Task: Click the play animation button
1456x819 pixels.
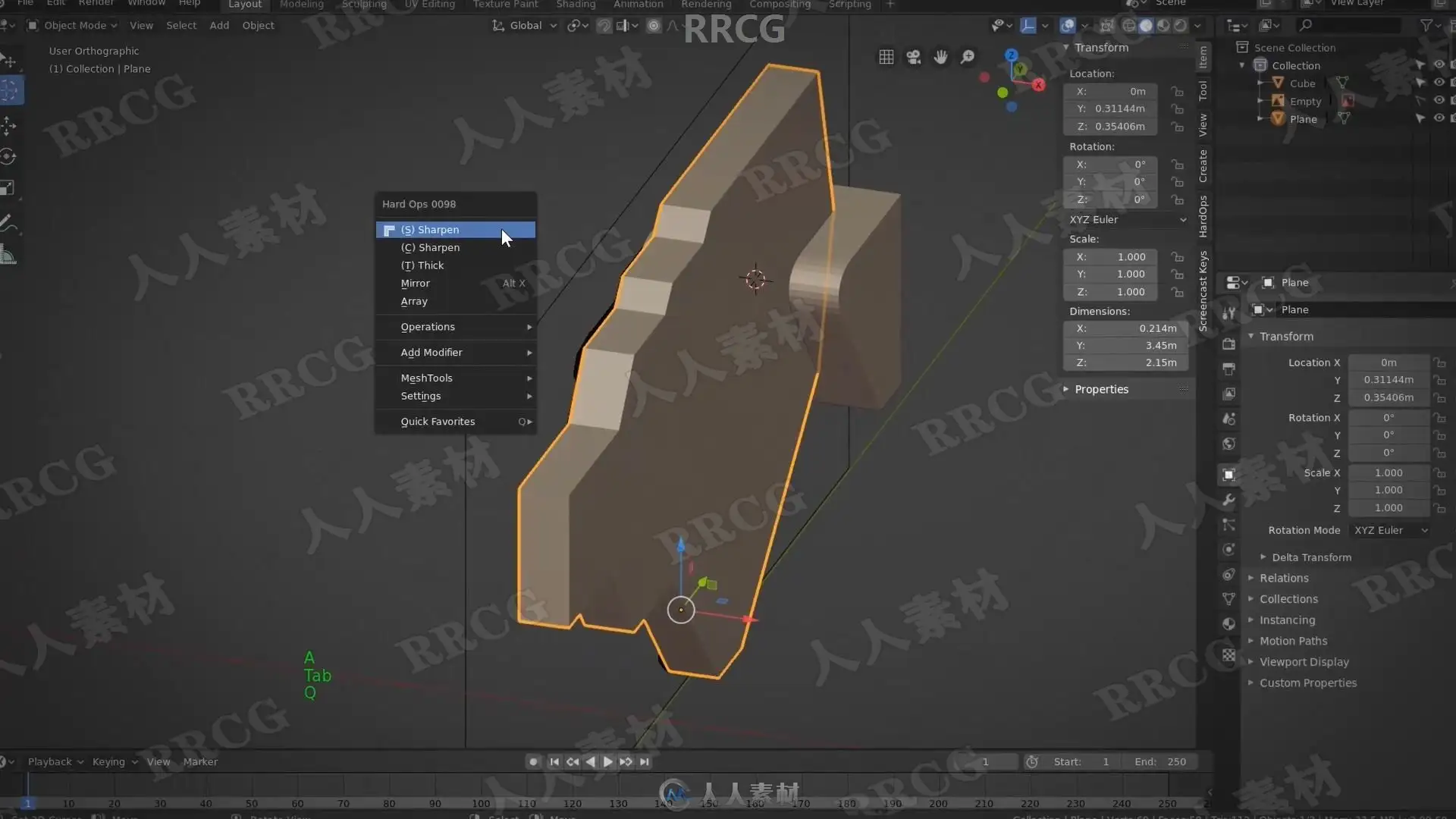Action: pyautogui.click(x=607, y=761)
